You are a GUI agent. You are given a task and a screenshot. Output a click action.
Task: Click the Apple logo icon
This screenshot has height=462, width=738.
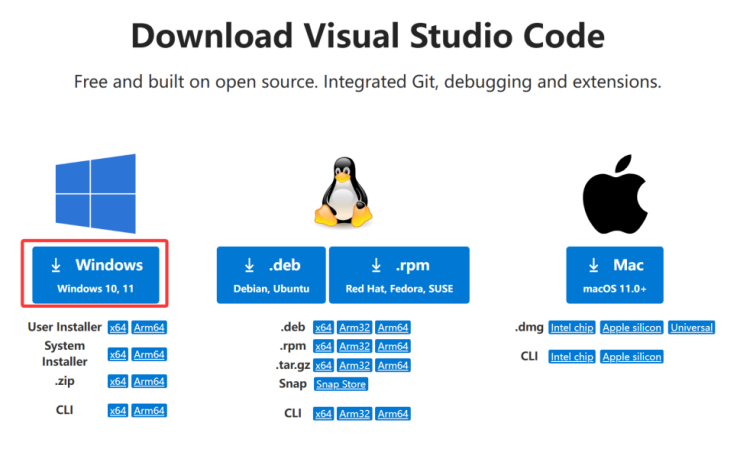[x=613, y=193]
